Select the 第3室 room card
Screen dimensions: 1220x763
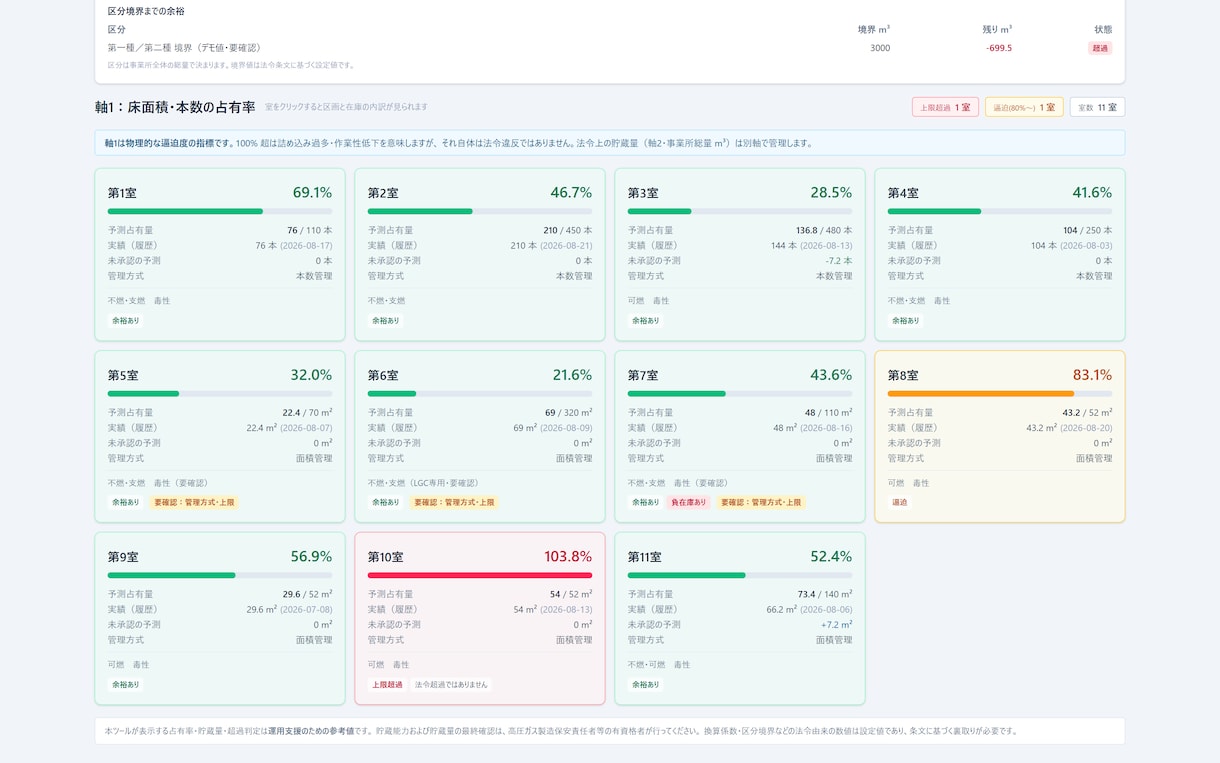(740, 255)
